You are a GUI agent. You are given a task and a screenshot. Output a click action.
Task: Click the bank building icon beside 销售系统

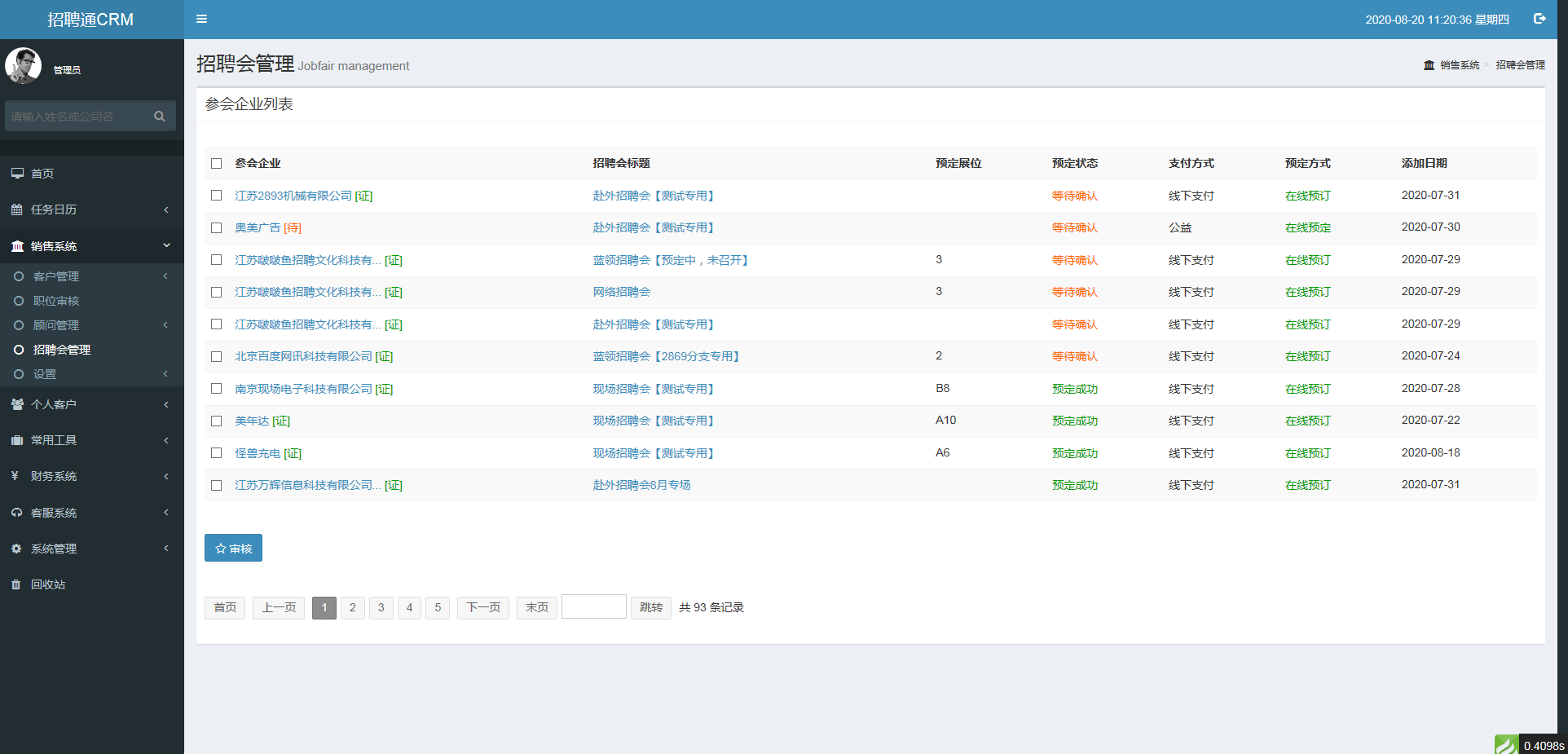17,246
